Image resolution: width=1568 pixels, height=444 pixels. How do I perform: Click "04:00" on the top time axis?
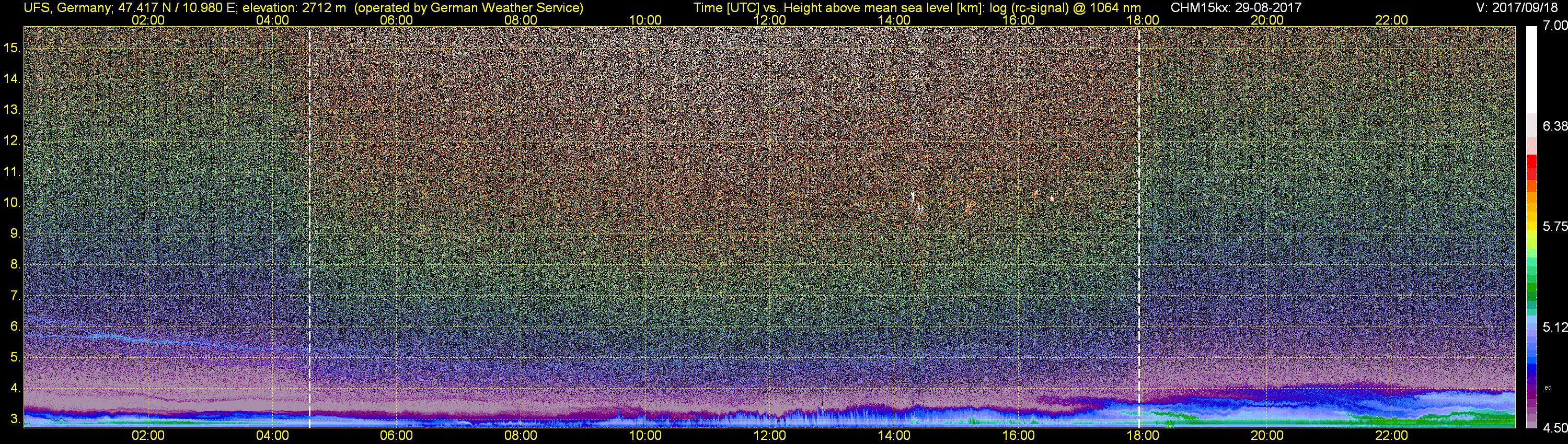tap(272, 20)
